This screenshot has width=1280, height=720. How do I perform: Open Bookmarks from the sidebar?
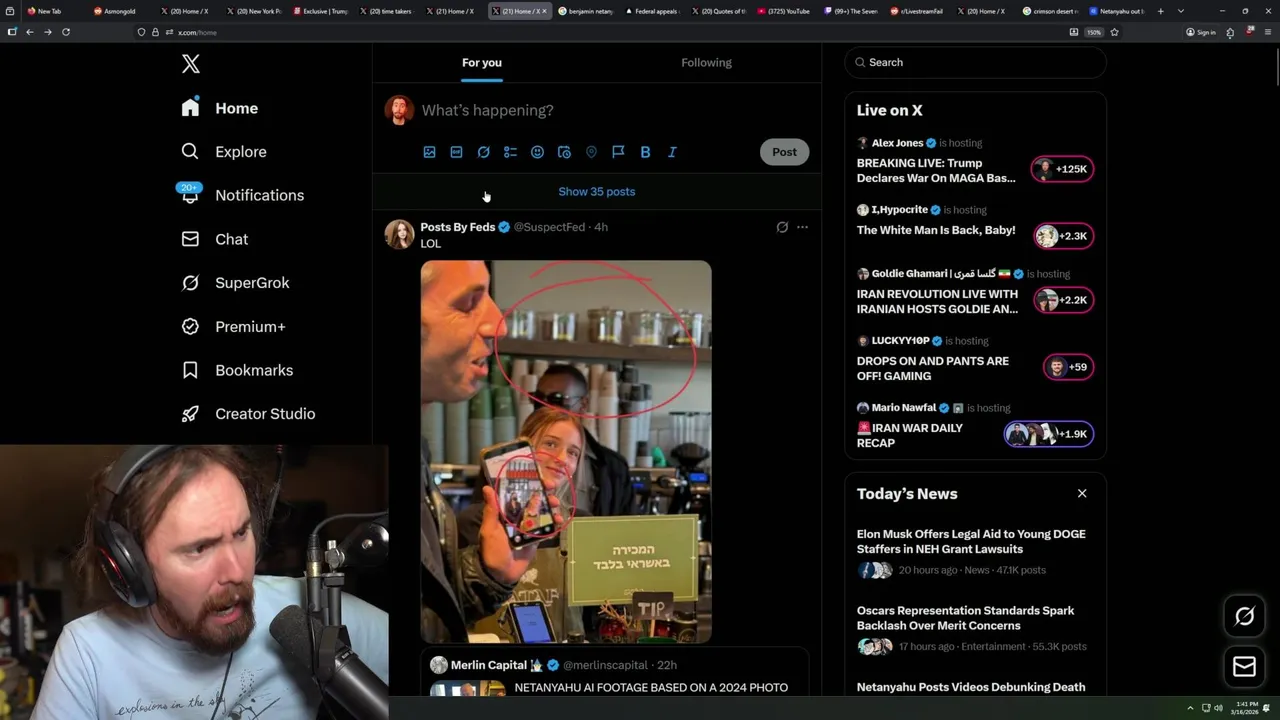[x=237, y=370]
